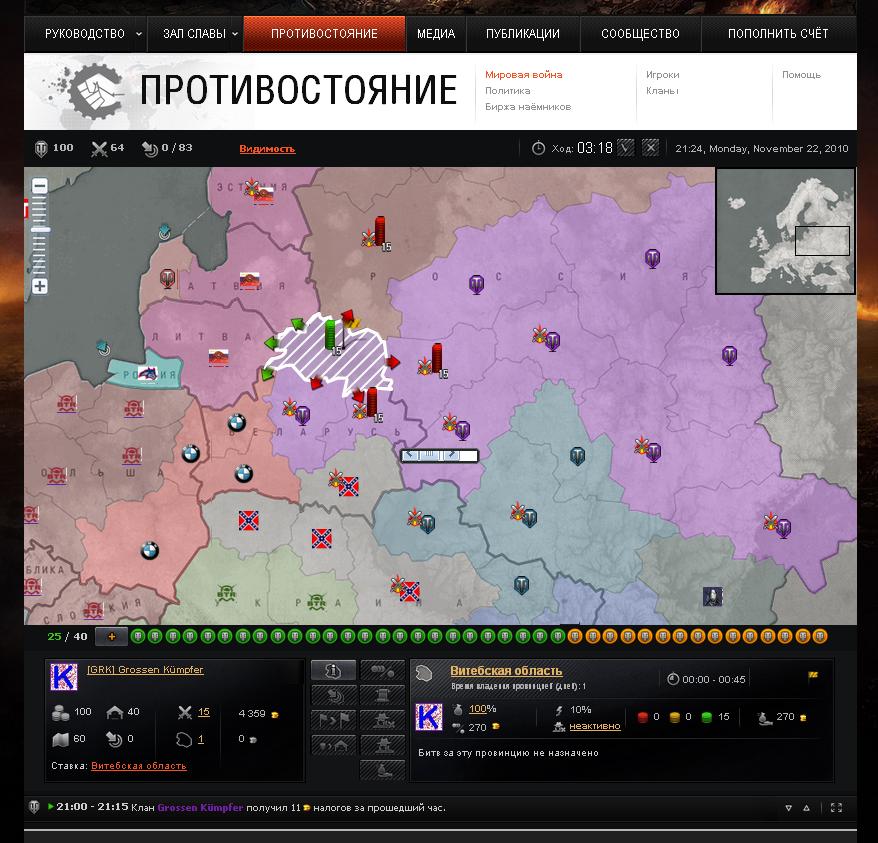The width and height of the screenshot is (878, 843).
Task: Click the K owner logo in the province panel
Action: (429, 717)
